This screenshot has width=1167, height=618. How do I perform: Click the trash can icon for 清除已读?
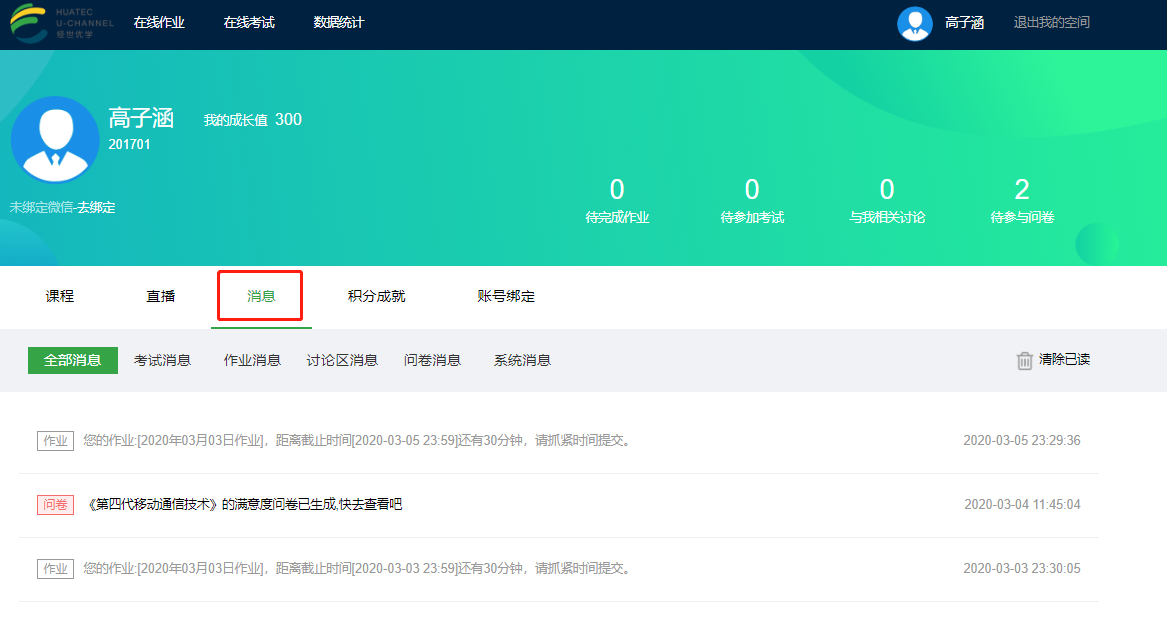click(1024, 361)
